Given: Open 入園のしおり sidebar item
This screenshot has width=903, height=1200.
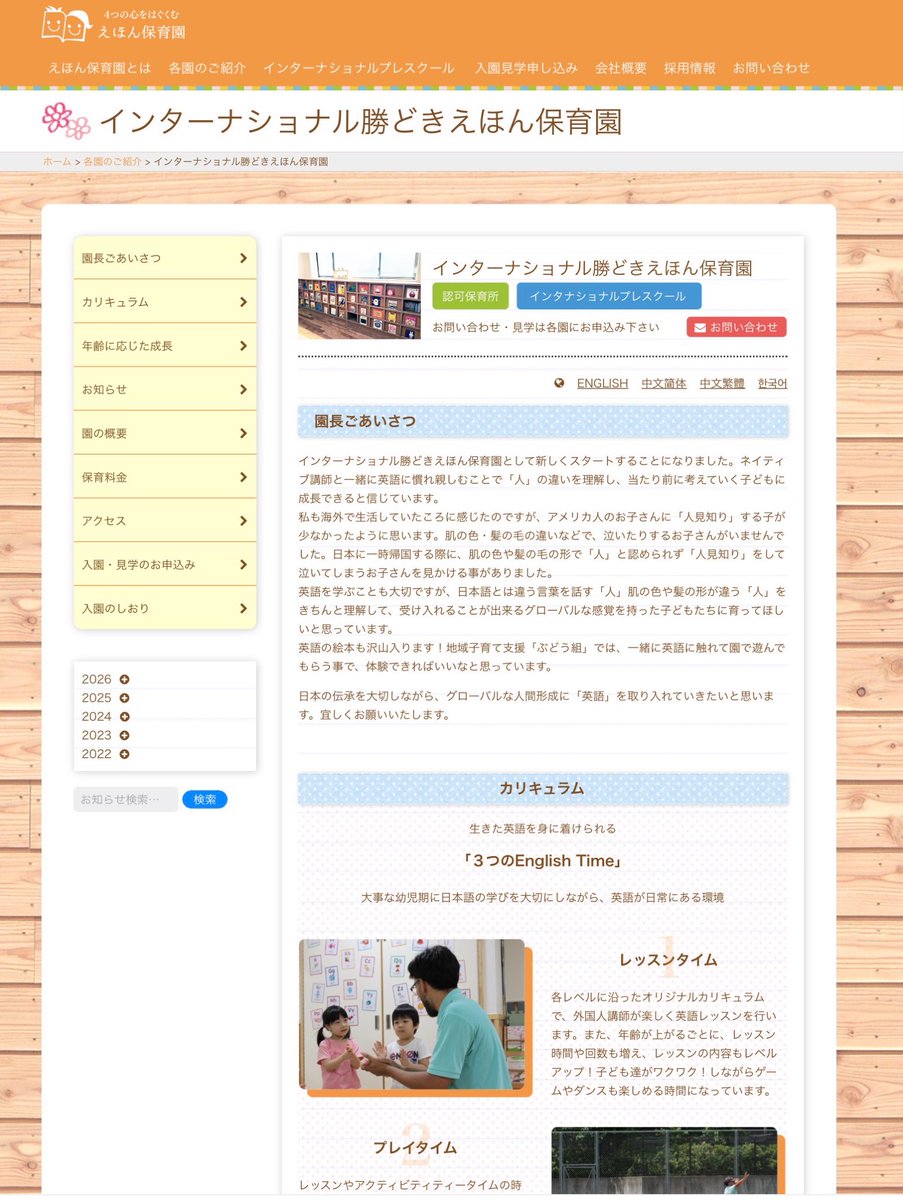Looking at the screenshot, I should 165,608.
